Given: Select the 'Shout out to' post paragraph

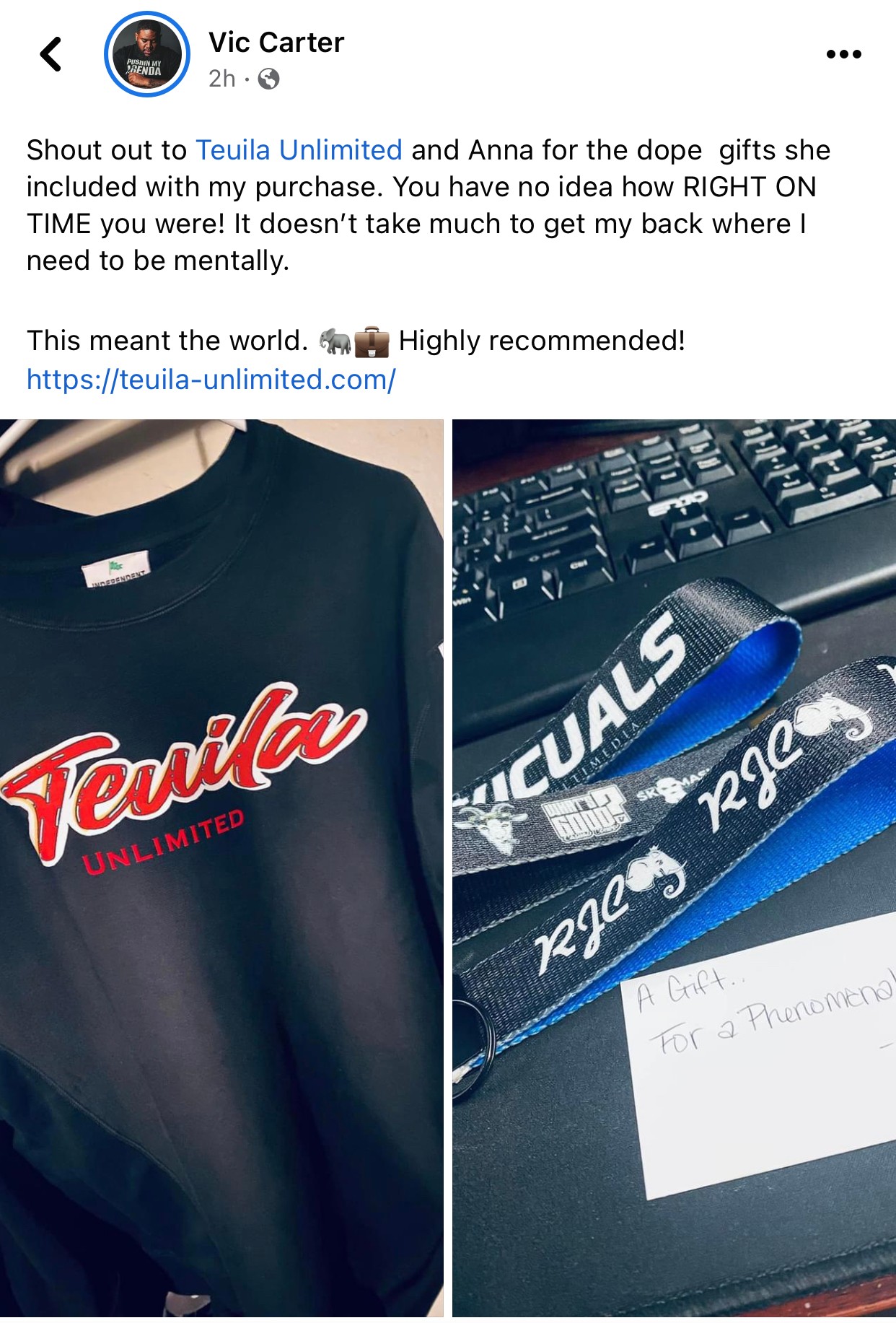Looking at the screenshot, I should pos(429,206).
